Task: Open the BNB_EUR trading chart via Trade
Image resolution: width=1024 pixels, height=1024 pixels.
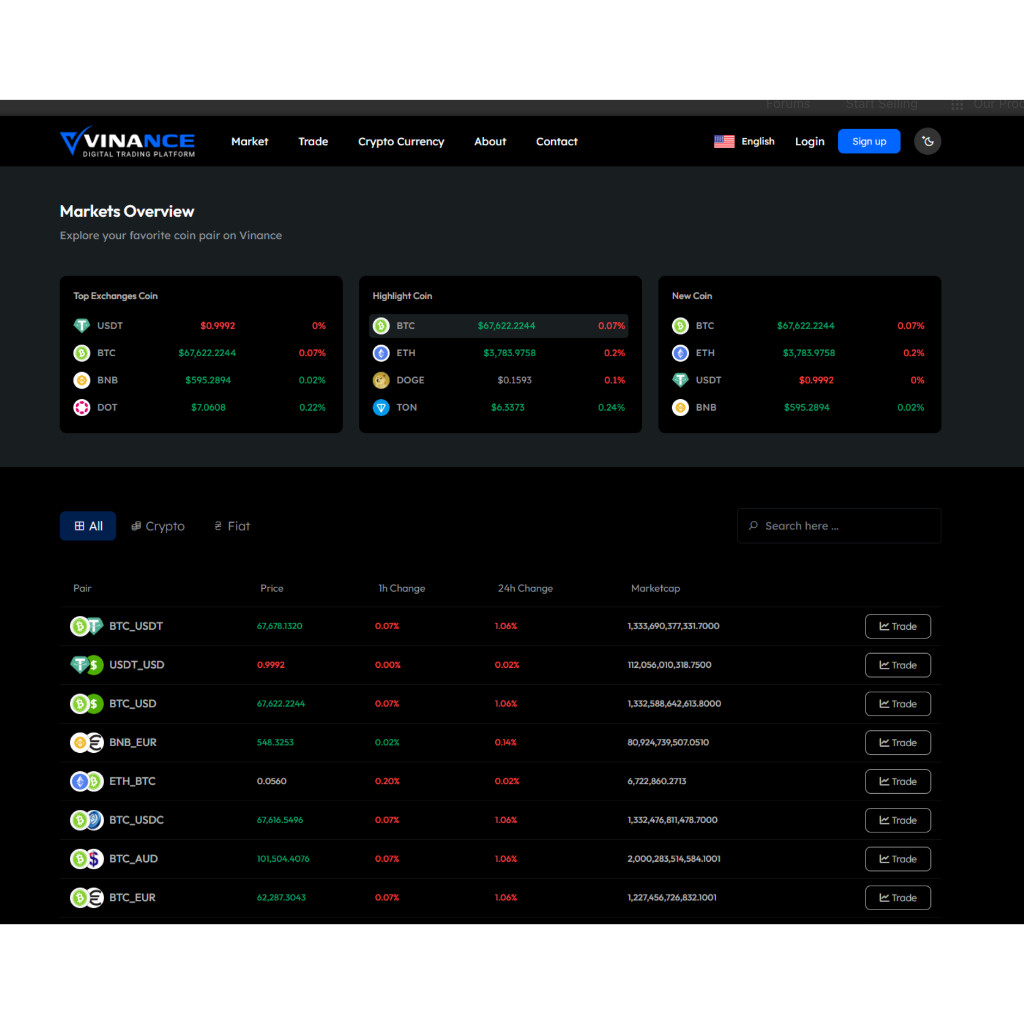Action: point(897,742)
